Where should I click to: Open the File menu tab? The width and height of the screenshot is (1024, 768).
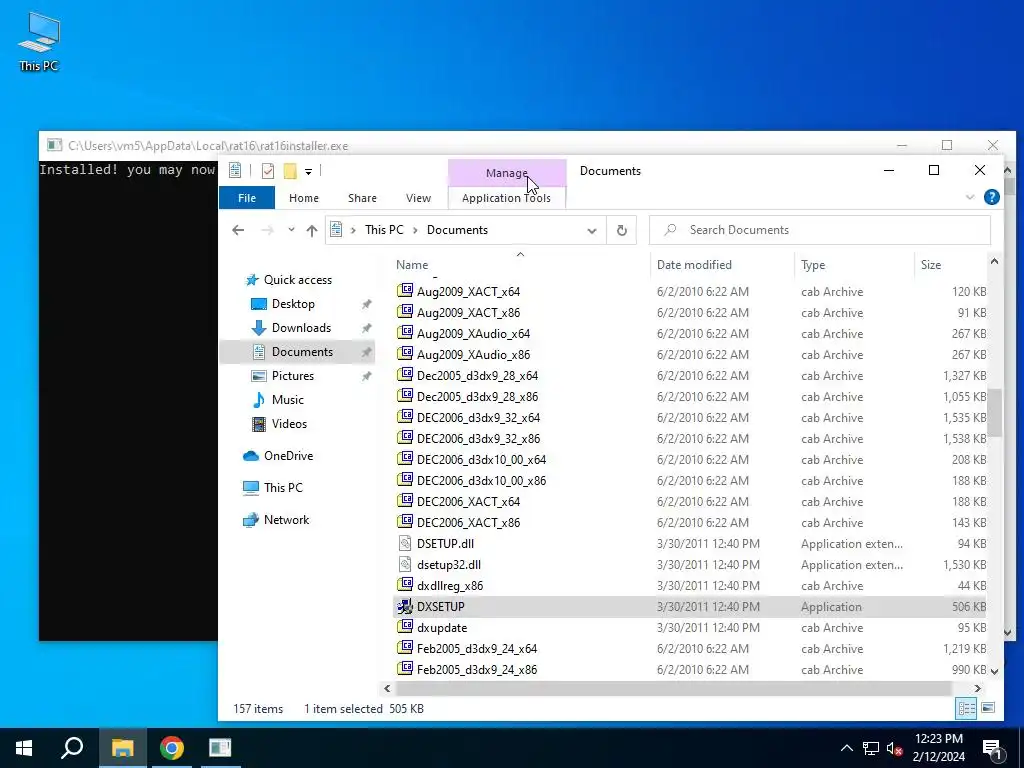coord(247,198)
